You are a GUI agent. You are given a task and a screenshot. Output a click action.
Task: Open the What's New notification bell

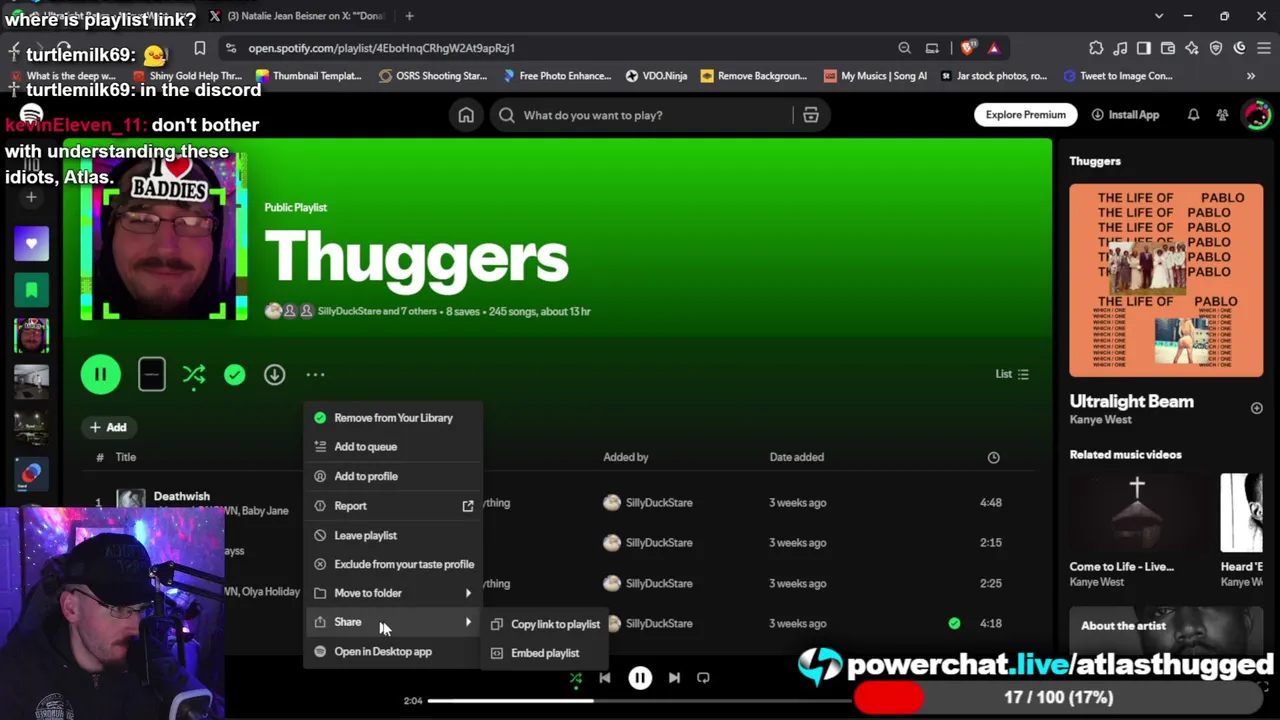pyautogui.click(x=1193, y=115)
